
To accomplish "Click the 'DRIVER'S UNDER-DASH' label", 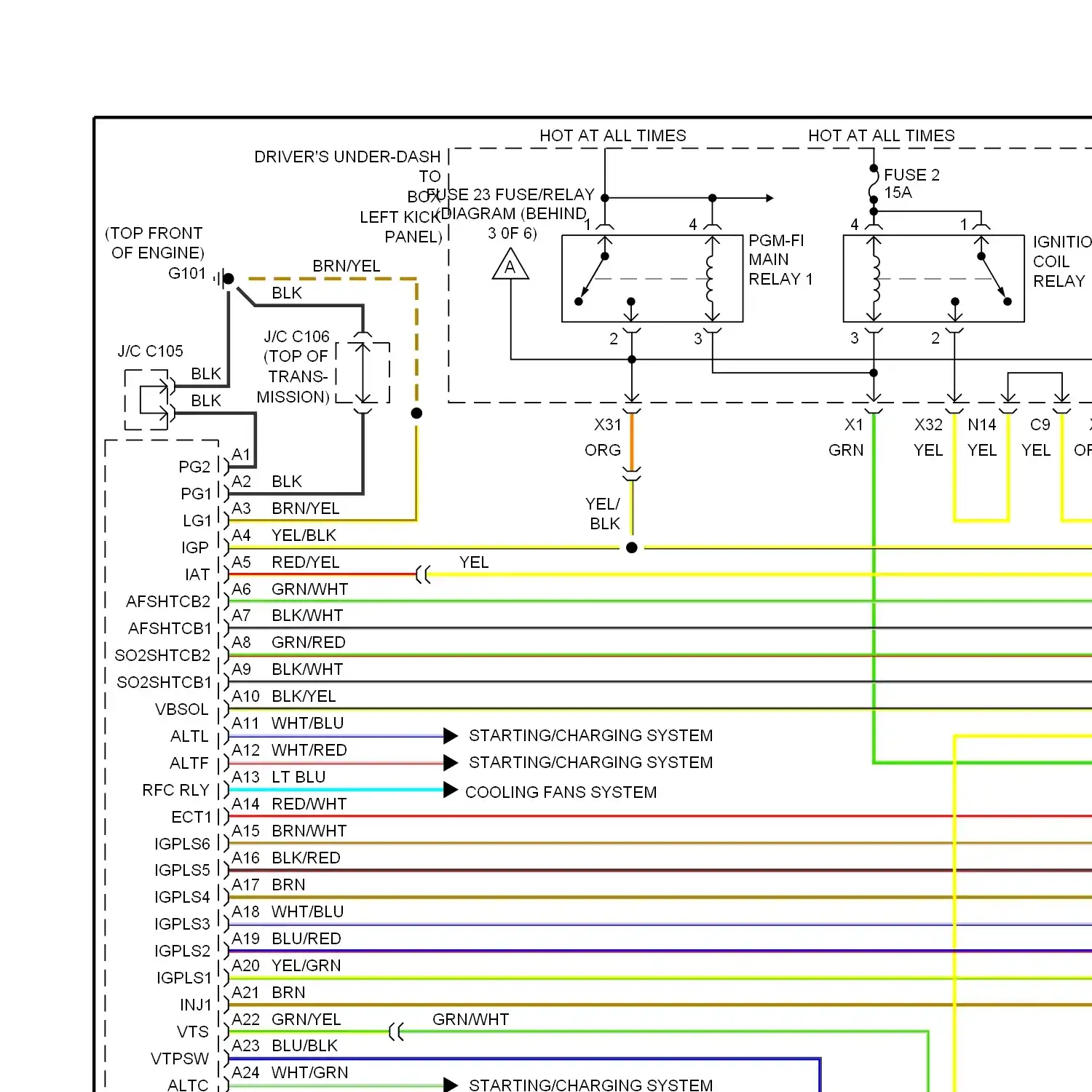I will (347, 157).
